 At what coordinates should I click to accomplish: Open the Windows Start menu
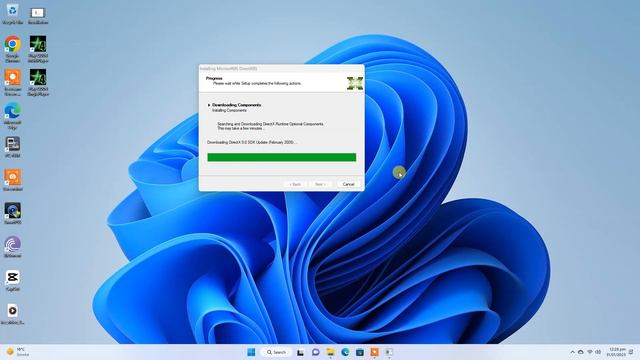tap(251, 352)
